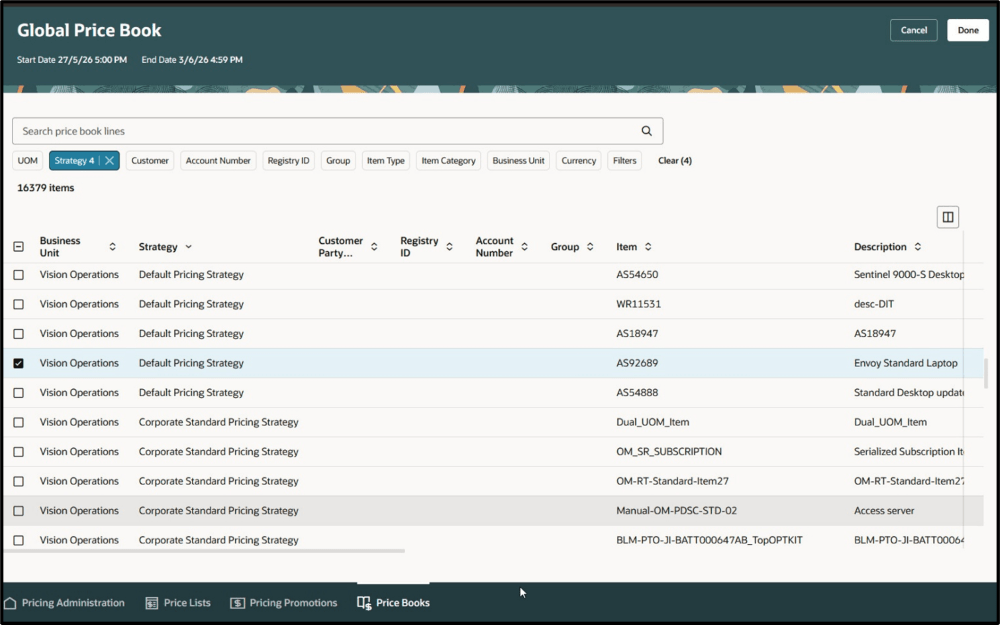Screen dimensions: 1000x625
Task: Check the AS18947 row checkbox
Action: point(18,334)
